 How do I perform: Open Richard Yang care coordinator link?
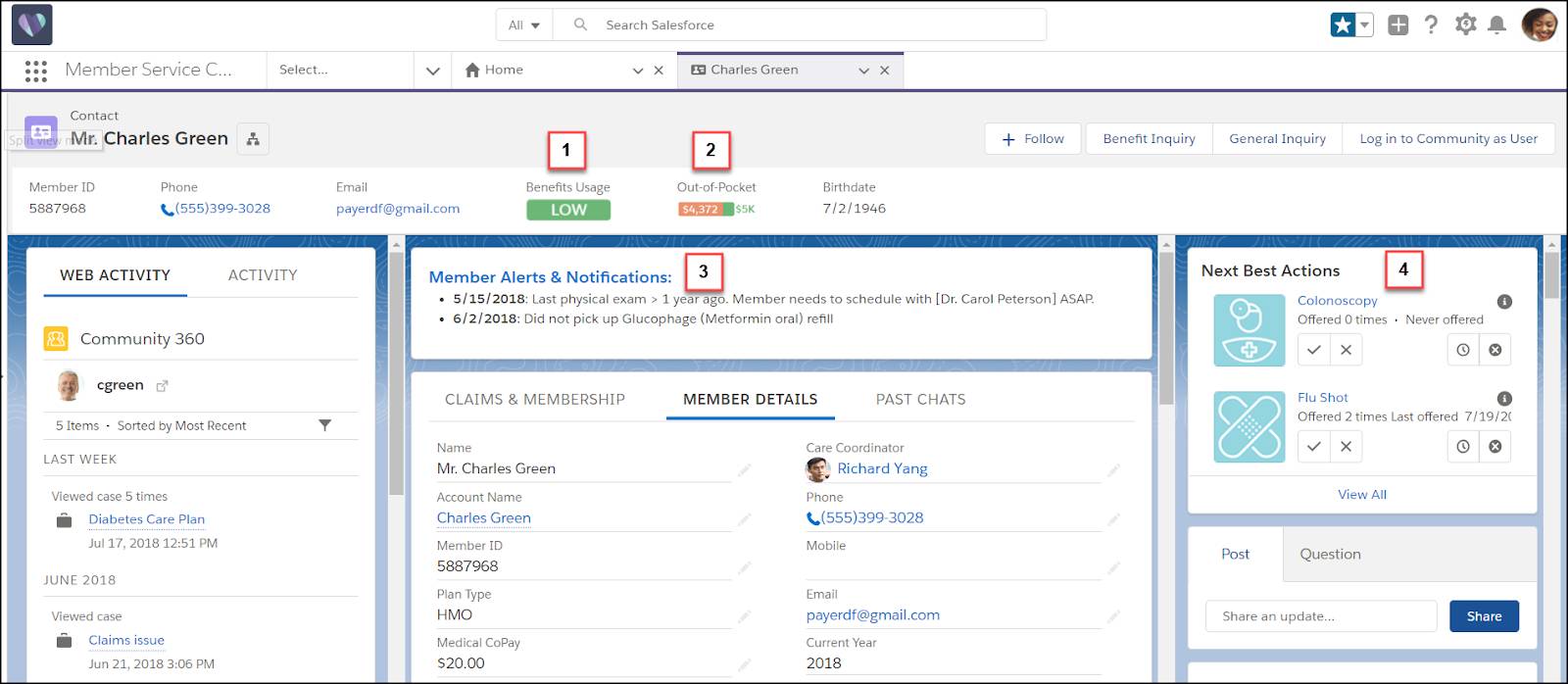coord(882,468)
